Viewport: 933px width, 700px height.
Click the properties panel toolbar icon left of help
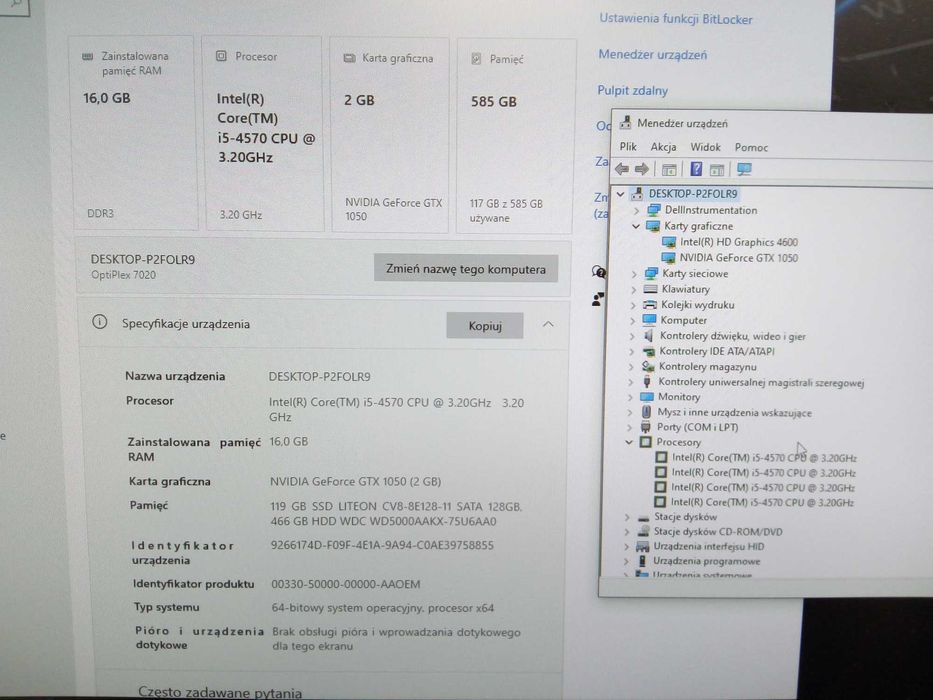[669, 170]
